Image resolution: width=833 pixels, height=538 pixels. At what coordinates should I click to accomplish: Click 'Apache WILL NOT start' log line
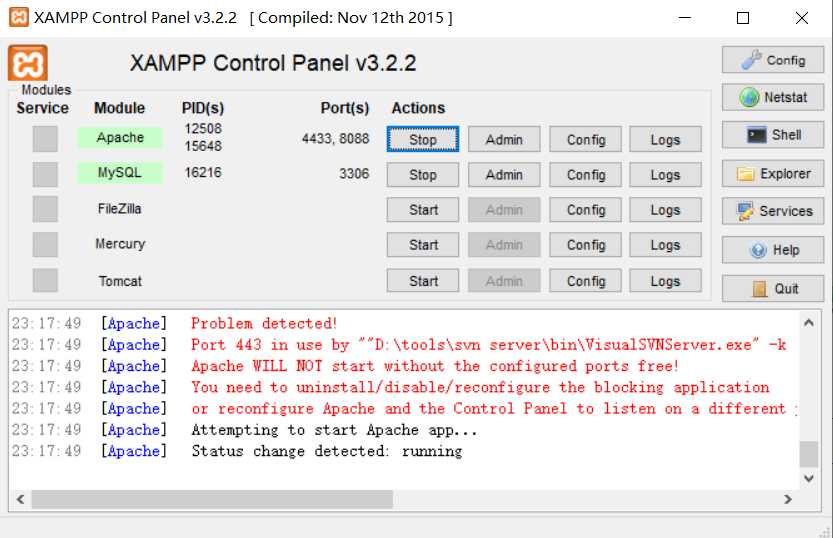pos(435,366)
